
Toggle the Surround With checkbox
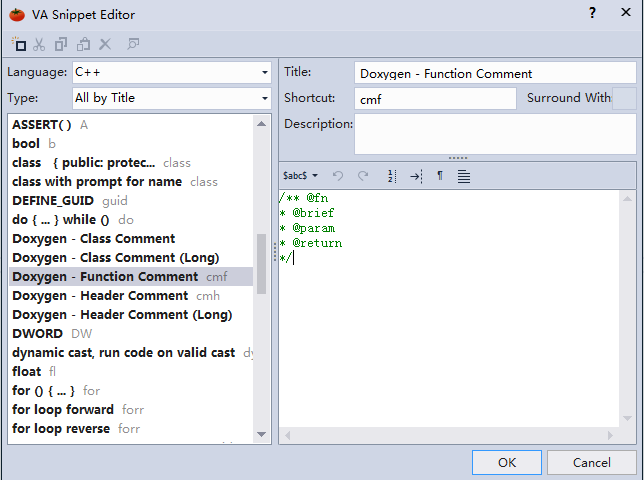pos(623,98)
